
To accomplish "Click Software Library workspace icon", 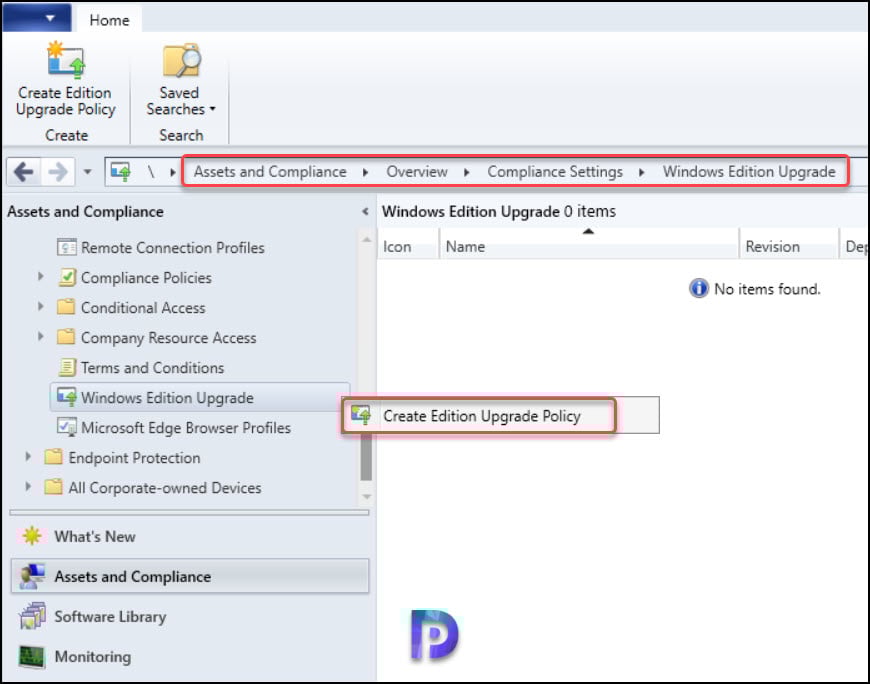I will (x=32, y=616).
